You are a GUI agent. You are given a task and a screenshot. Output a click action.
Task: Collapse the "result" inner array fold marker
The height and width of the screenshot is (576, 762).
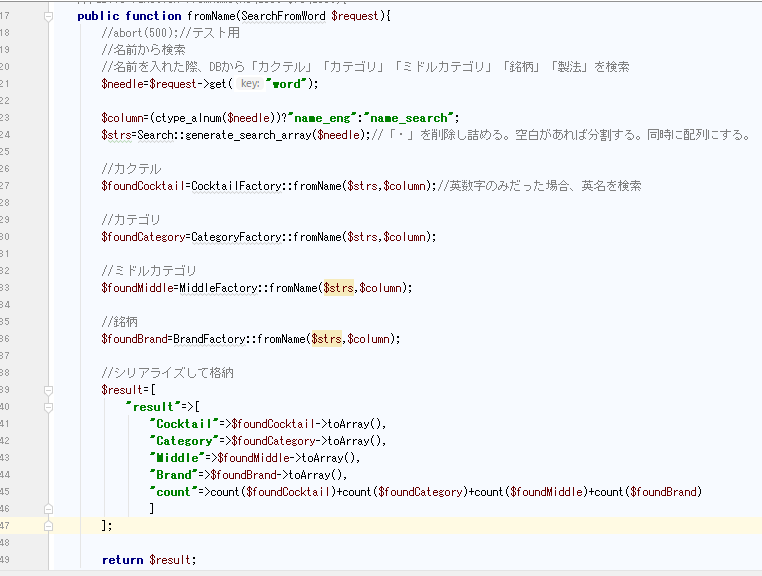pyautogui.click(x=49, y=407)
